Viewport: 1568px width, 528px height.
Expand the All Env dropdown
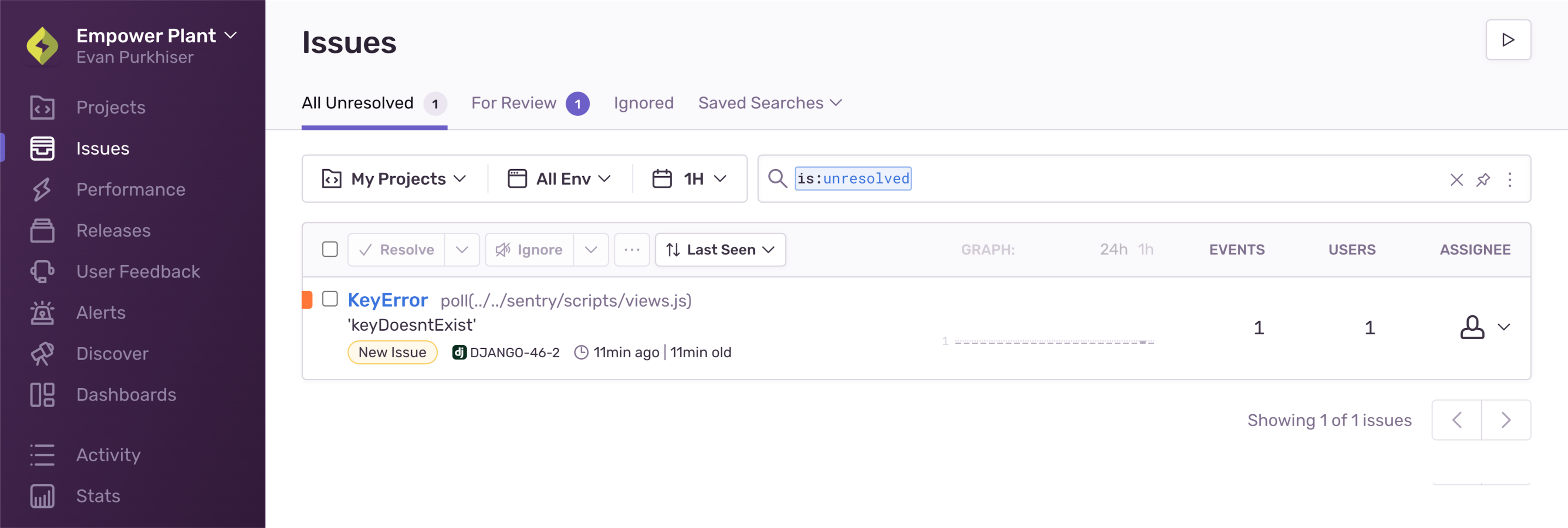click(x=557, y=178)
